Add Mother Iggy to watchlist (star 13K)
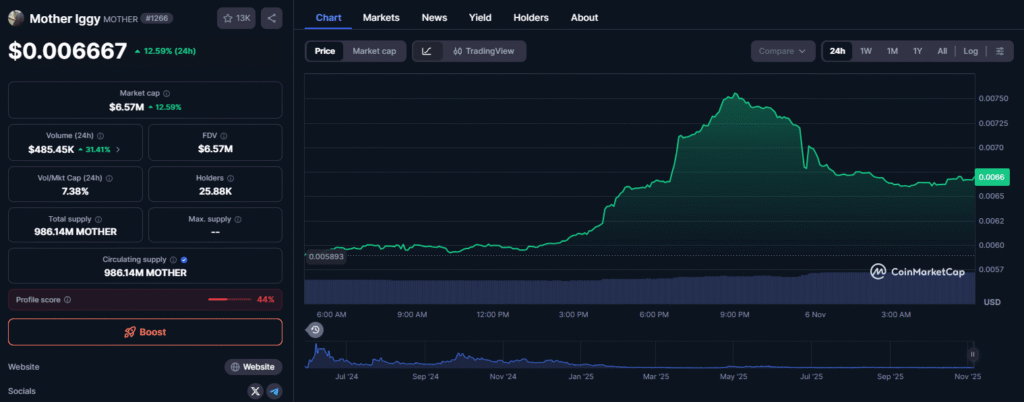Image resolution: width=1024 pixels, height=402 pixels. click(x=236, y=18)
